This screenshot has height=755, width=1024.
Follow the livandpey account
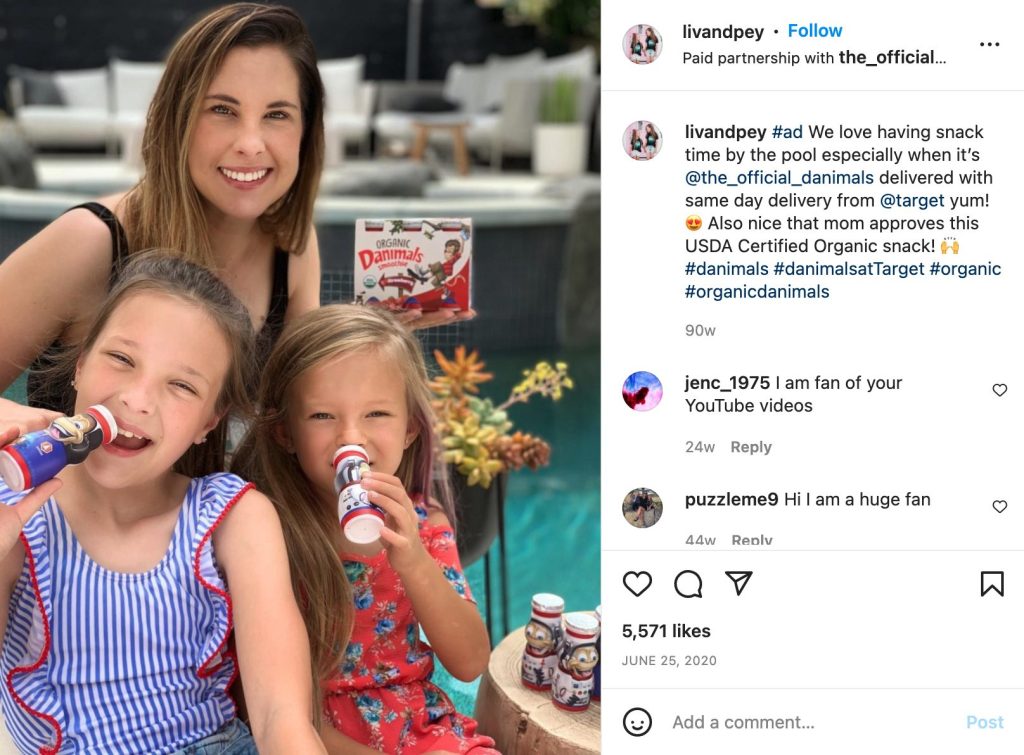tap(814, 31)
